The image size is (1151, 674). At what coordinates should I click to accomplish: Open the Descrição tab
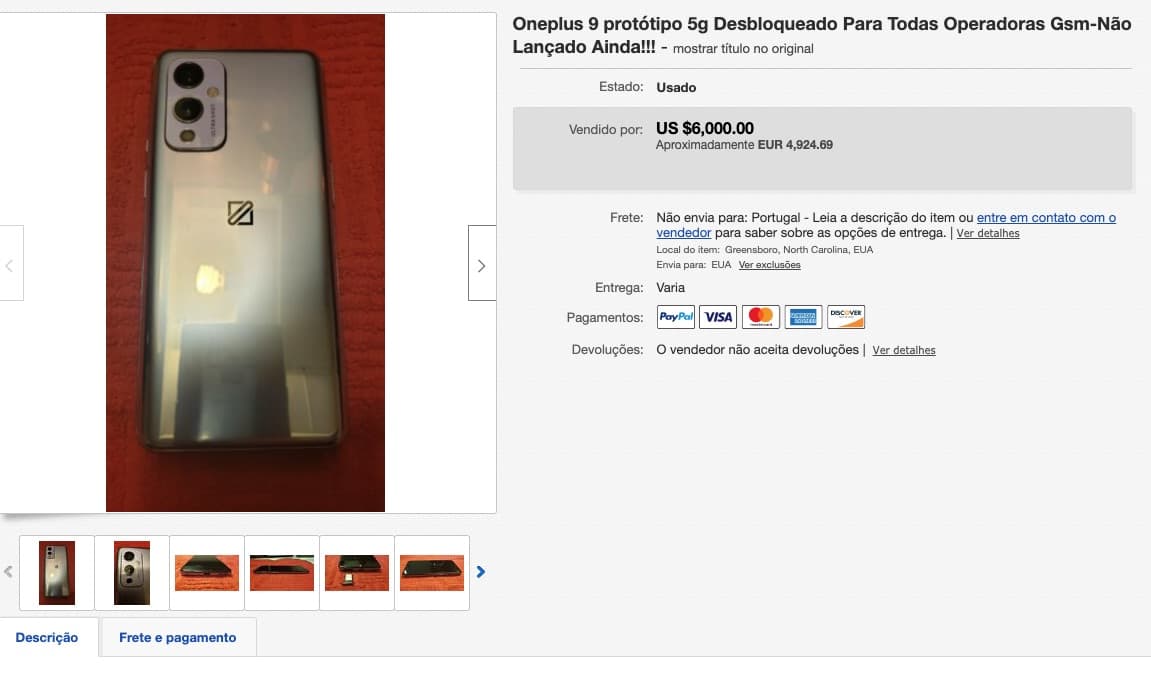[48, 637]
